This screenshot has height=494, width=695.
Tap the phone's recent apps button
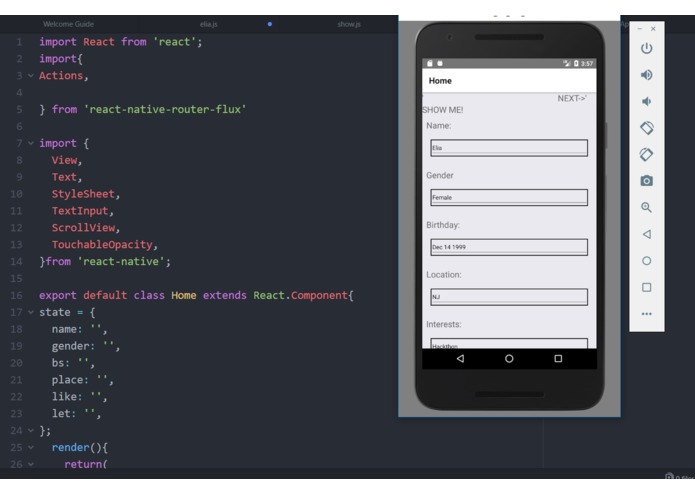click(x=558, y=358)
